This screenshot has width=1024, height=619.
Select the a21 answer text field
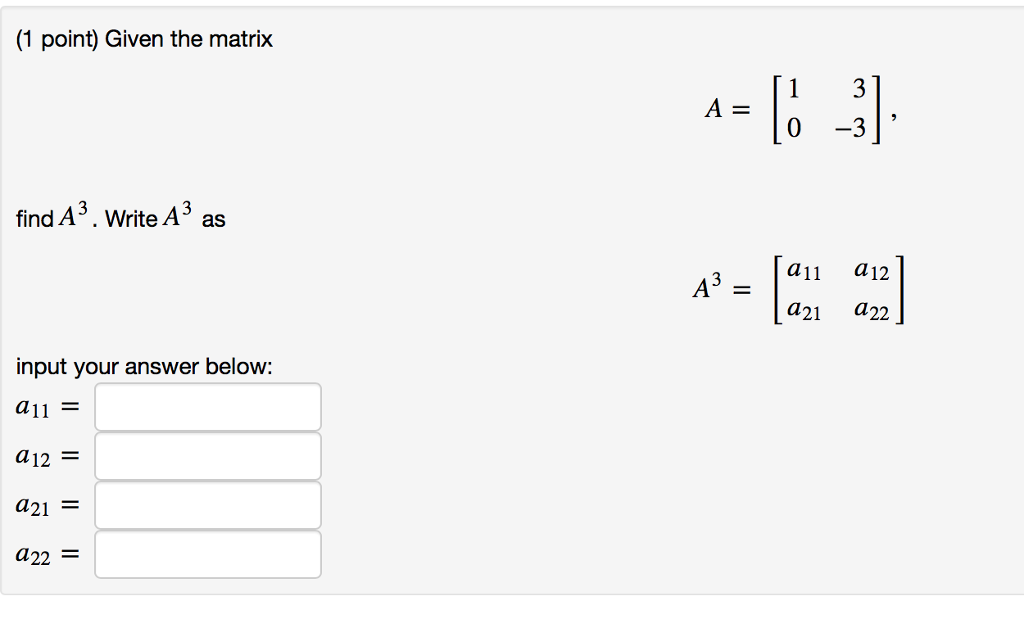208,505
